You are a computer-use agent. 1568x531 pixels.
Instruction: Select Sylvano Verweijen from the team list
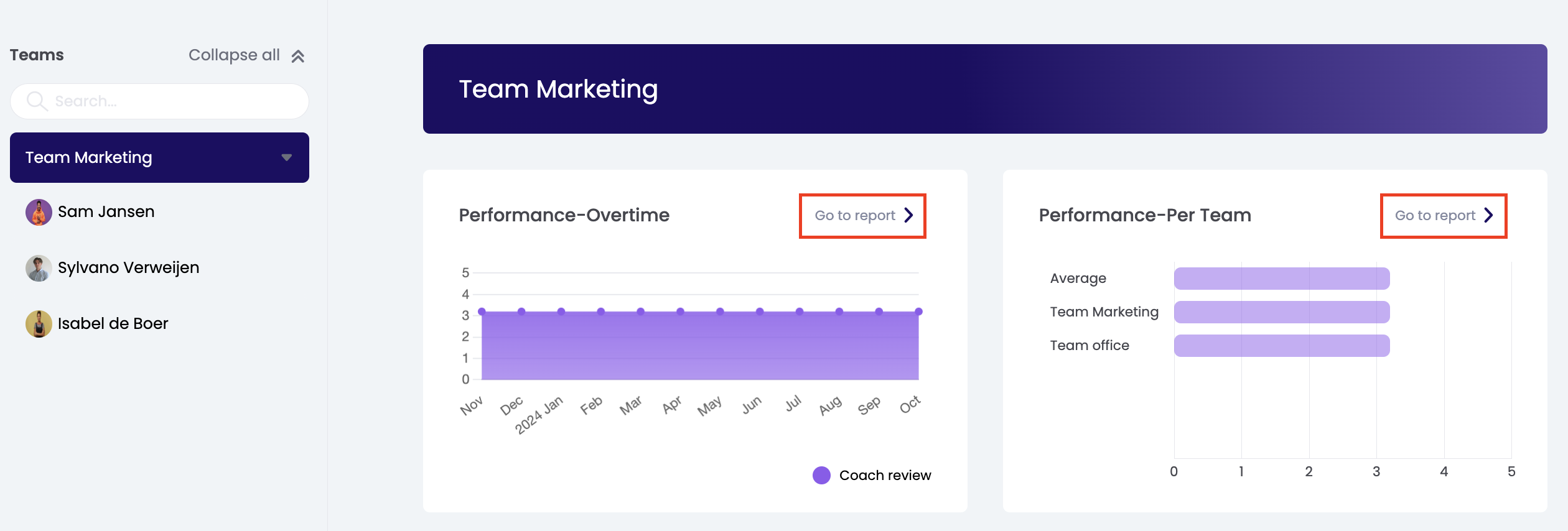tap(128, 268)
